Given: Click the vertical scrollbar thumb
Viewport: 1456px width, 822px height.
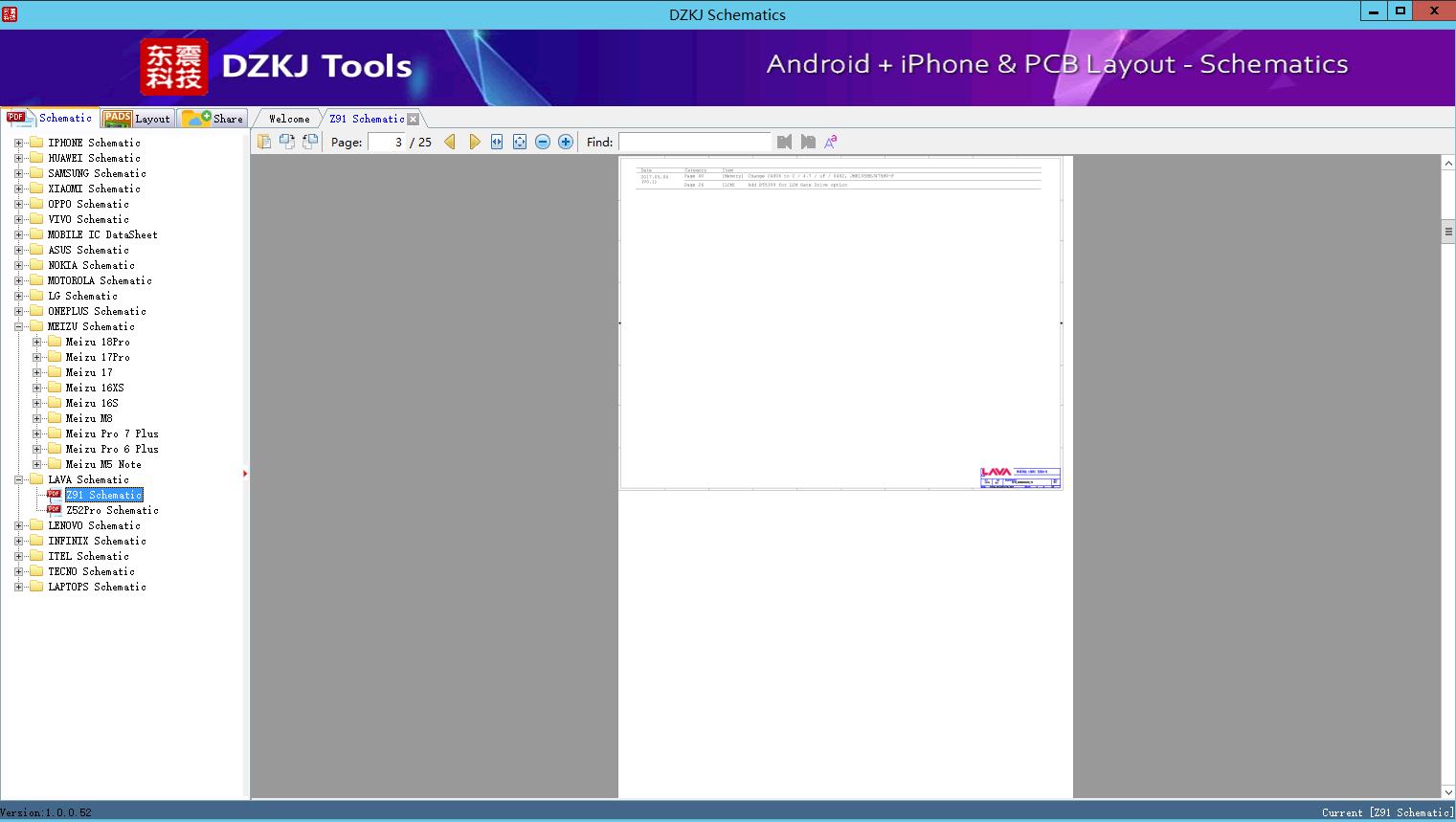Looking at the screenshot, I should [1448, 232].
